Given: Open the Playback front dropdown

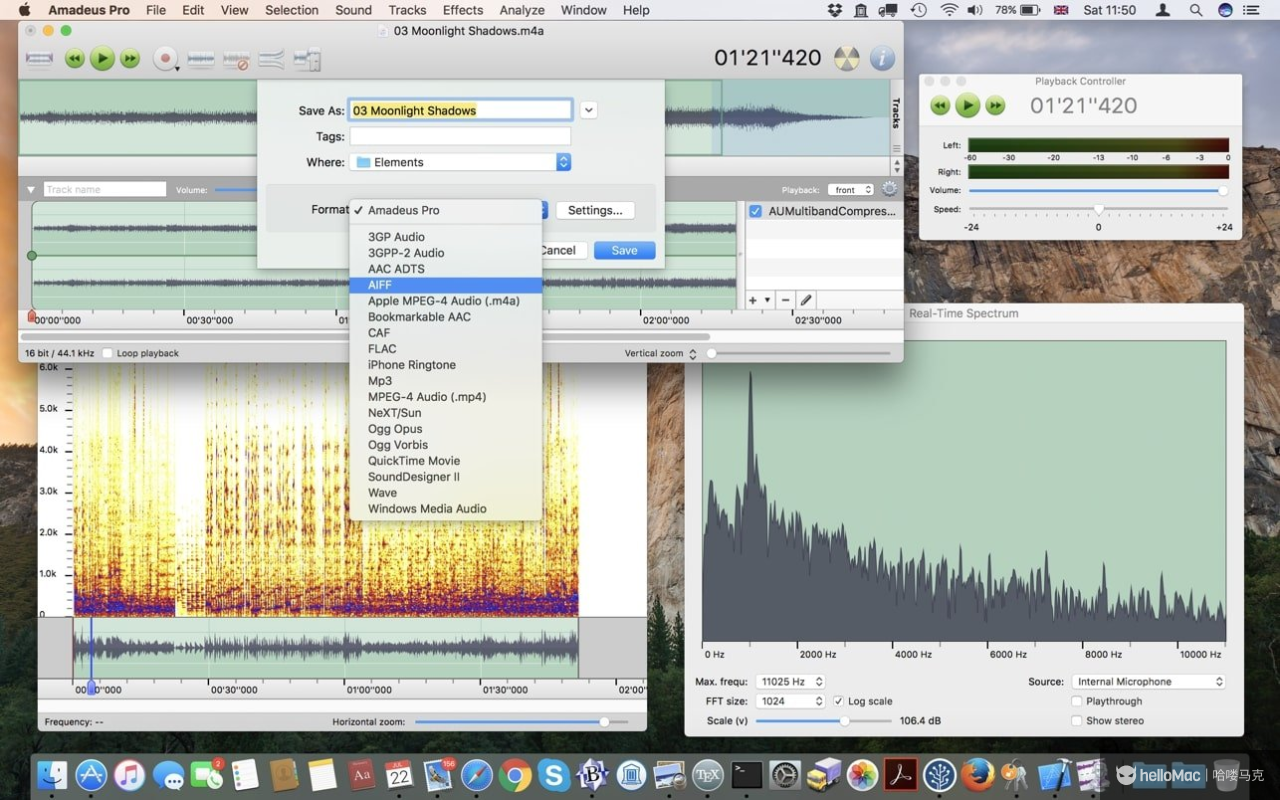Looking at the screenshot, I should click(852, 190).
